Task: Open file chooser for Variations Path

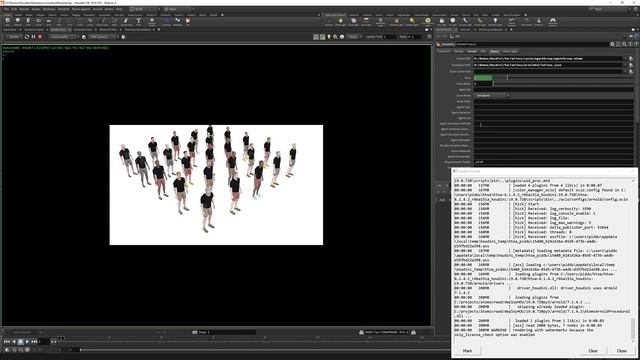Action: tap(631, 65)
